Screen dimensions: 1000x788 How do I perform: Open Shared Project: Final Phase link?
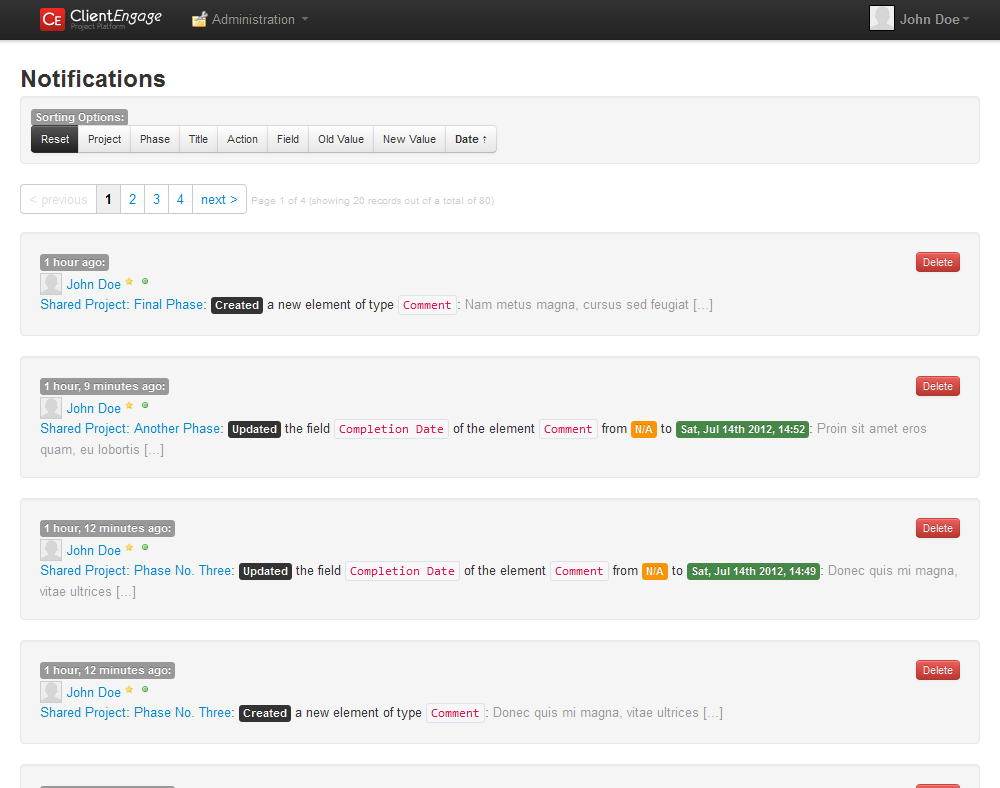coord(123,305)
